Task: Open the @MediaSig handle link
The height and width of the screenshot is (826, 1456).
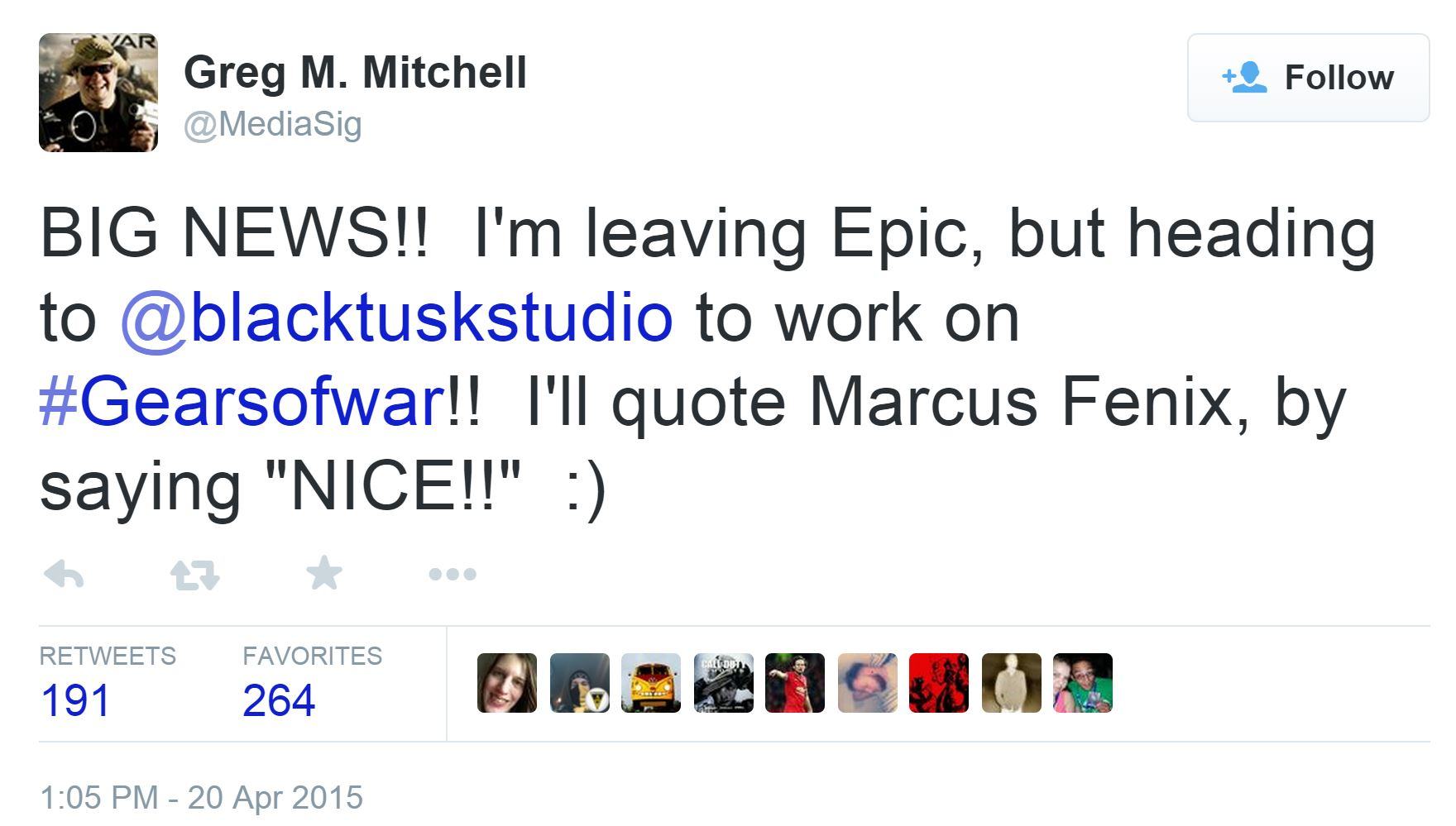Action: coord(272,124)
